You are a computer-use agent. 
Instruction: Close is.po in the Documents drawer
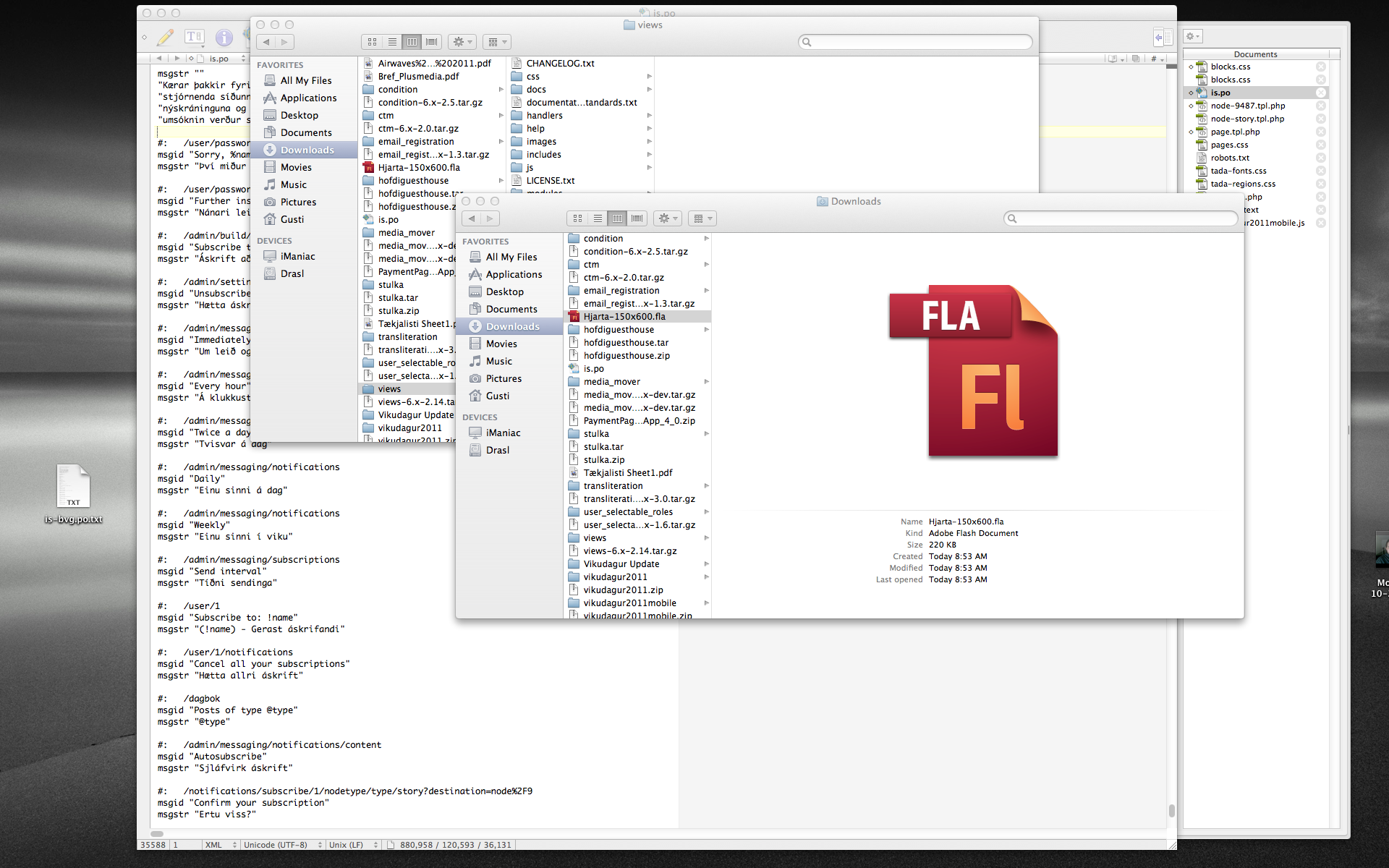click(x=1320, y=93)
